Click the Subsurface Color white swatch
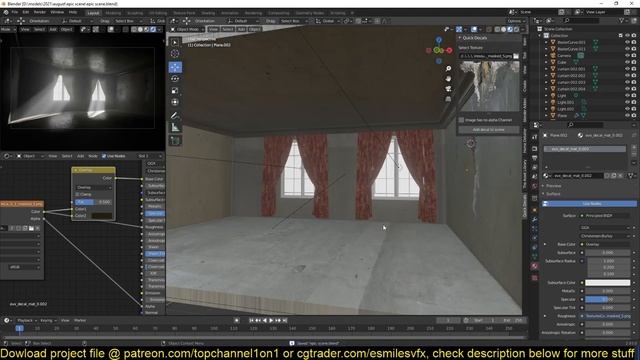Image resolution: width=640 pixels, height=360 pixels. (x=607, y=282)
